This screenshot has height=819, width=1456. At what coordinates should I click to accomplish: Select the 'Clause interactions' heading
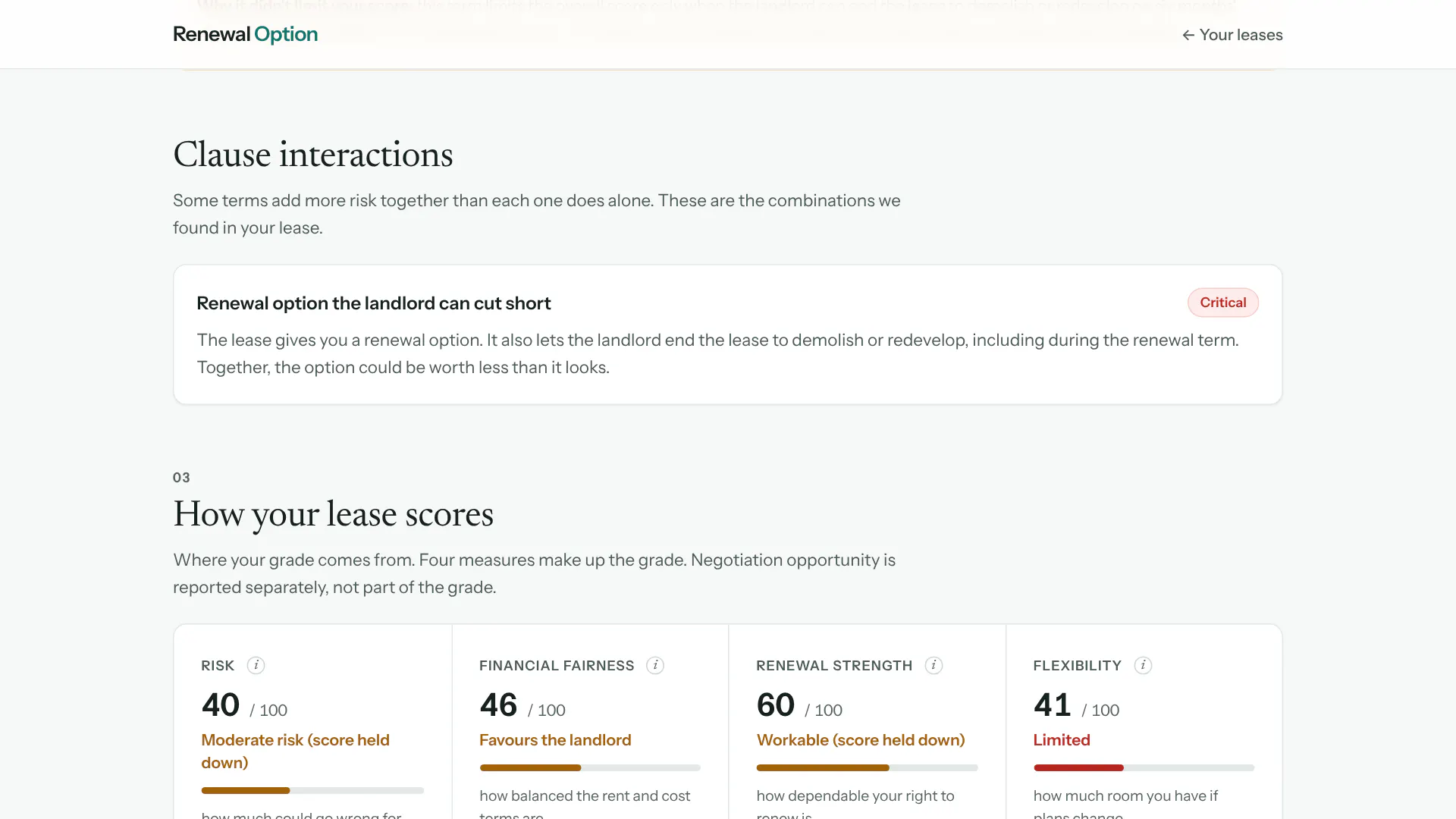[313, 155]
